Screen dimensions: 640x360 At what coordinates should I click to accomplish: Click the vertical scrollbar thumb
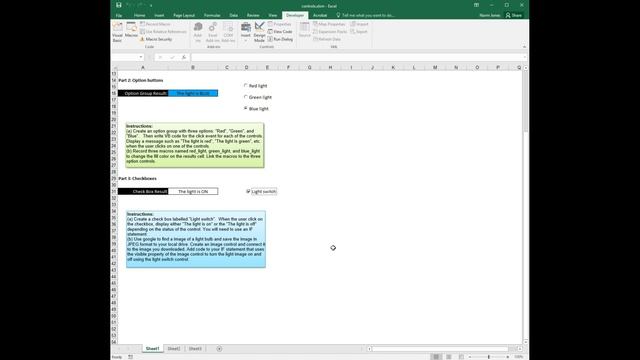[x=525, y=102]
